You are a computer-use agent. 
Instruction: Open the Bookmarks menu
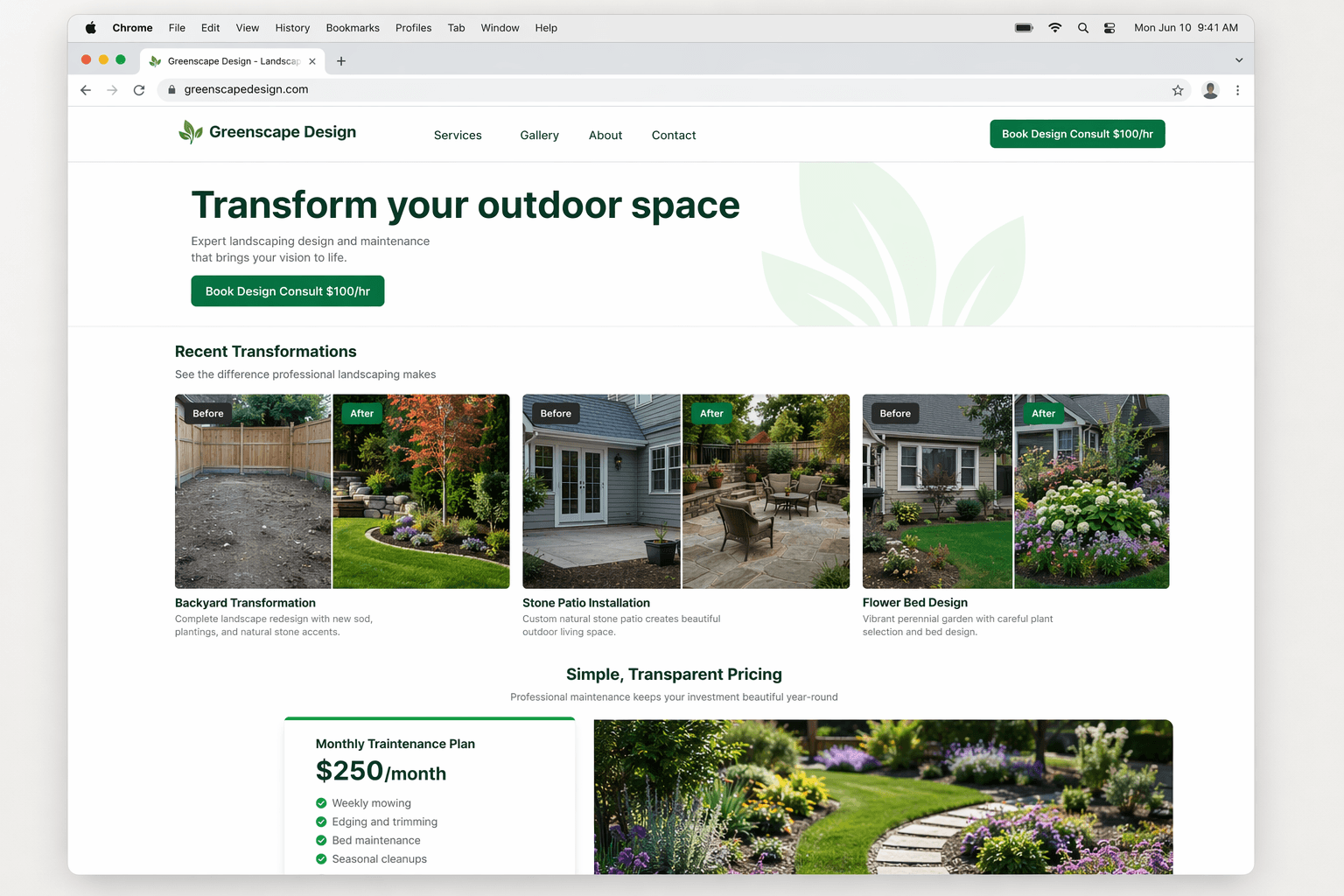click(x=353, y=28)
